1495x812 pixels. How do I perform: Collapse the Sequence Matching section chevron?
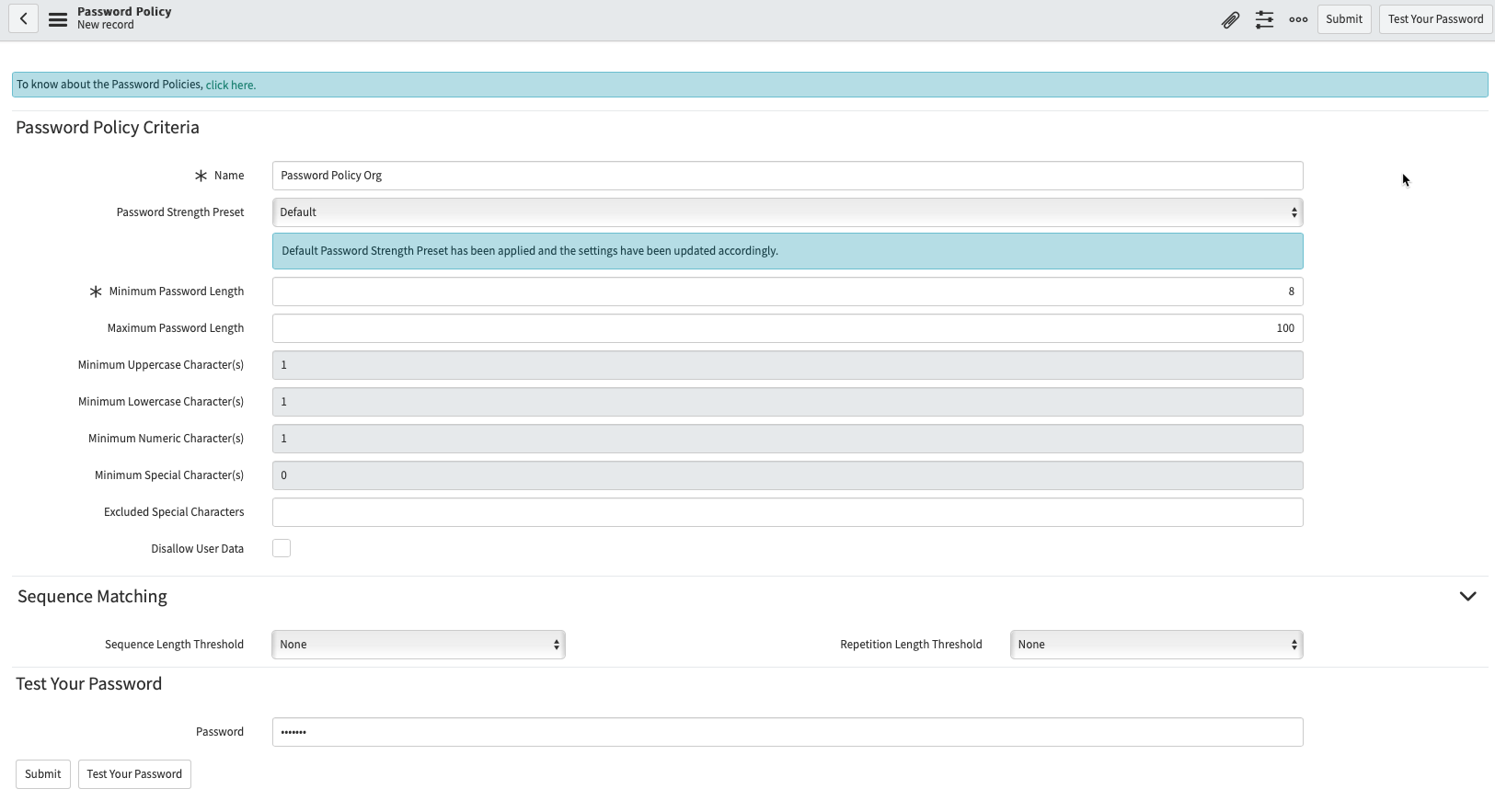[x=1467, y=596]
